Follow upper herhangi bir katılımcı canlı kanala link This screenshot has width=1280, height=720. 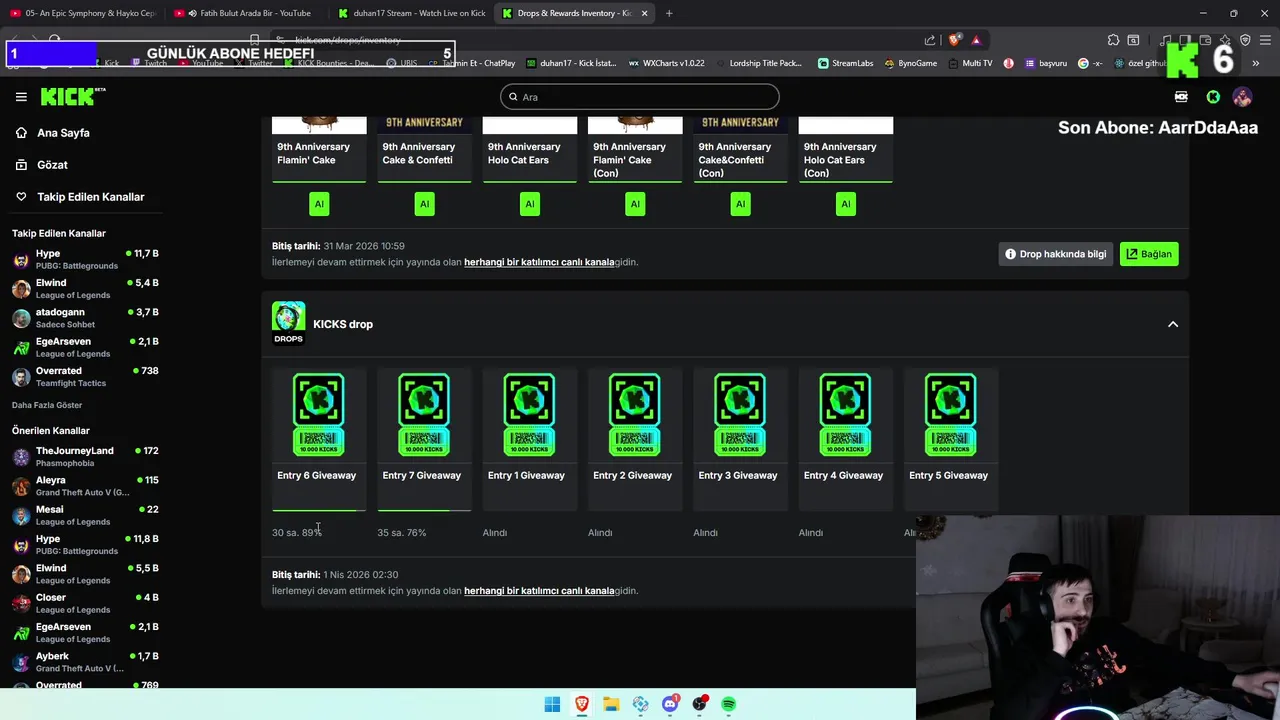539,262
